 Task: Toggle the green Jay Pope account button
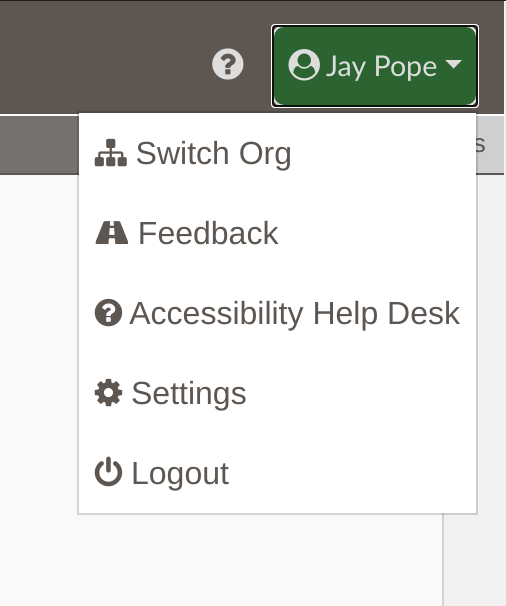[x=375, y=66]
